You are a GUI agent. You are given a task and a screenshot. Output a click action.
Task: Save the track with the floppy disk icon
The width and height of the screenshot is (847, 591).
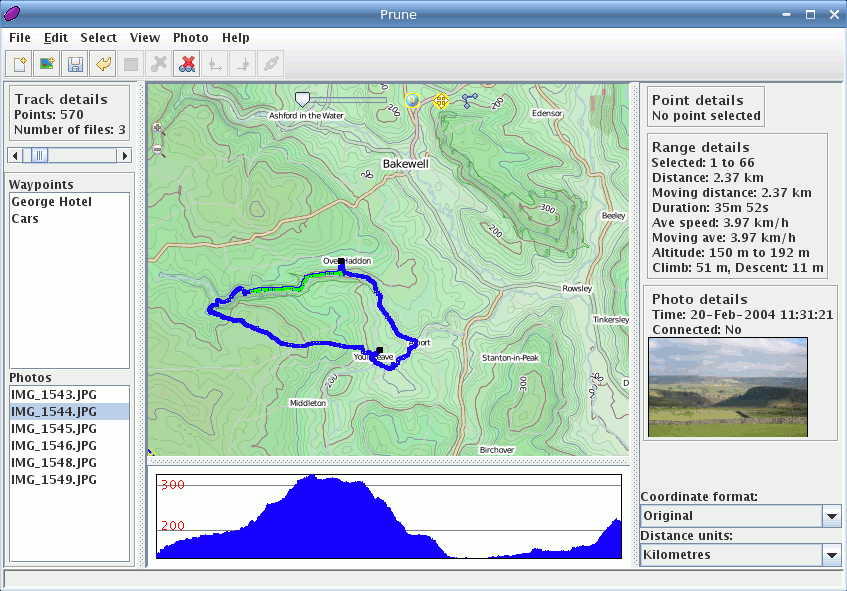[74, 65]
